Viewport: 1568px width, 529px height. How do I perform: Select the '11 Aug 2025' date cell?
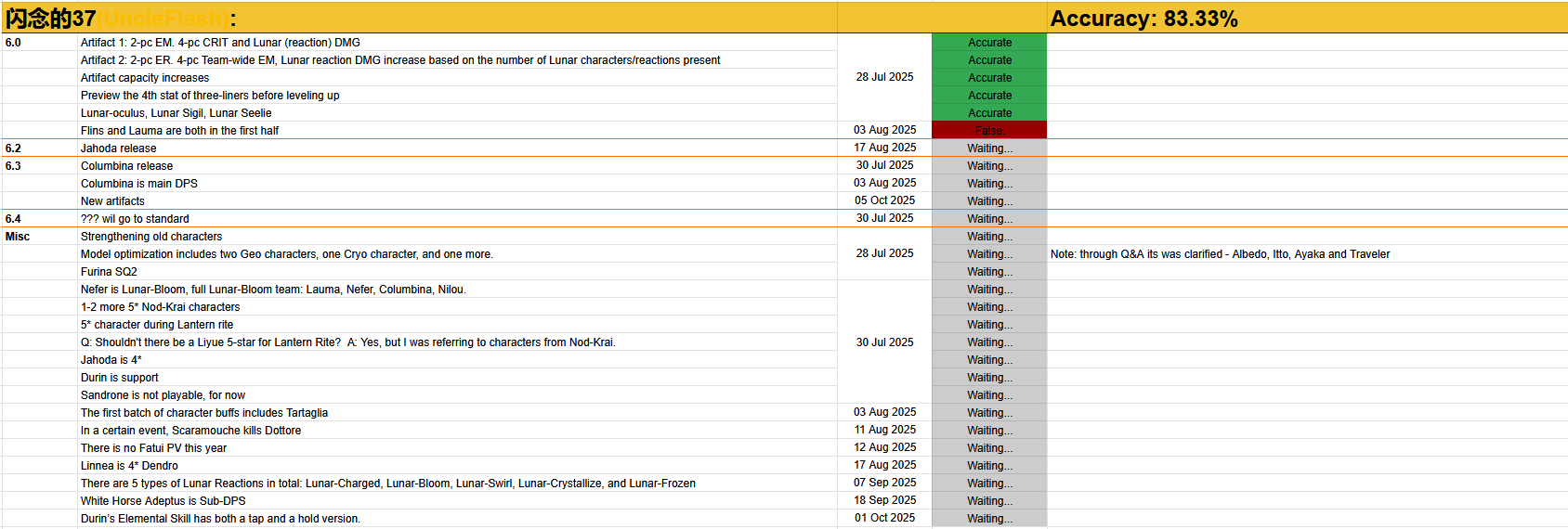tap(884, 430)
